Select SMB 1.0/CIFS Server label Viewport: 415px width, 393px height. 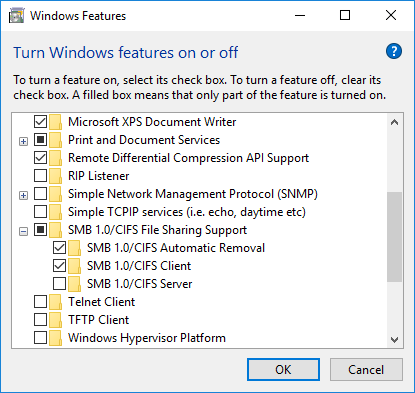tap(140, 284)
